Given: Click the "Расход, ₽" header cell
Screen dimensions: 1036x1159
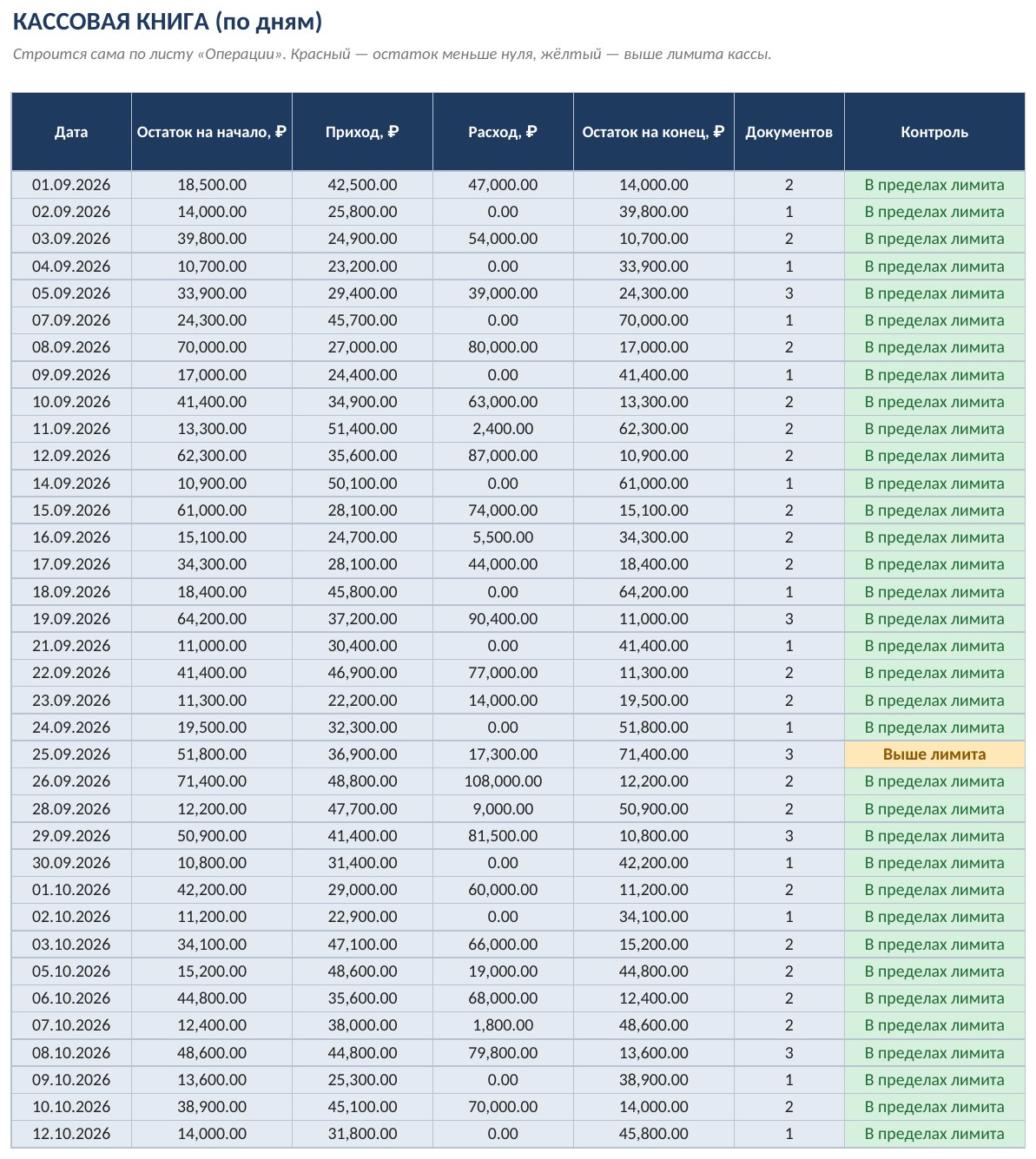Looking at the screenshot, I should [x=503, y=132].
